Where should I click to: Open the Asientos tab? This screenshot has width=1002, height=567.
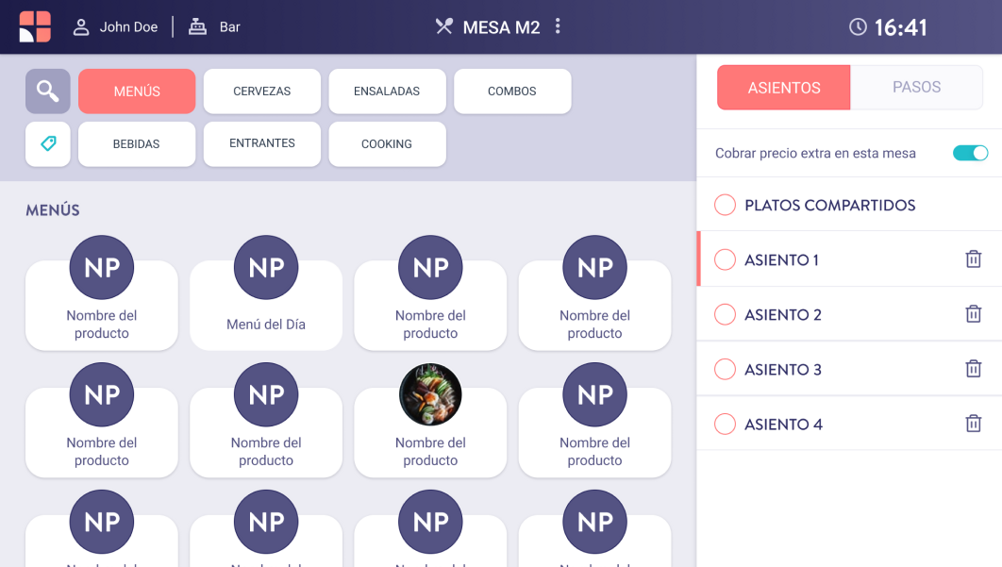[x=784, y=88]
